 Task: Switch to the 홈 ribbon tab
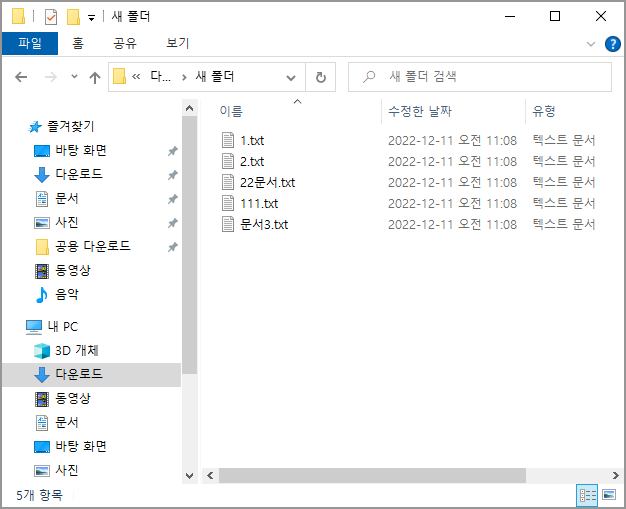[78, 43]
